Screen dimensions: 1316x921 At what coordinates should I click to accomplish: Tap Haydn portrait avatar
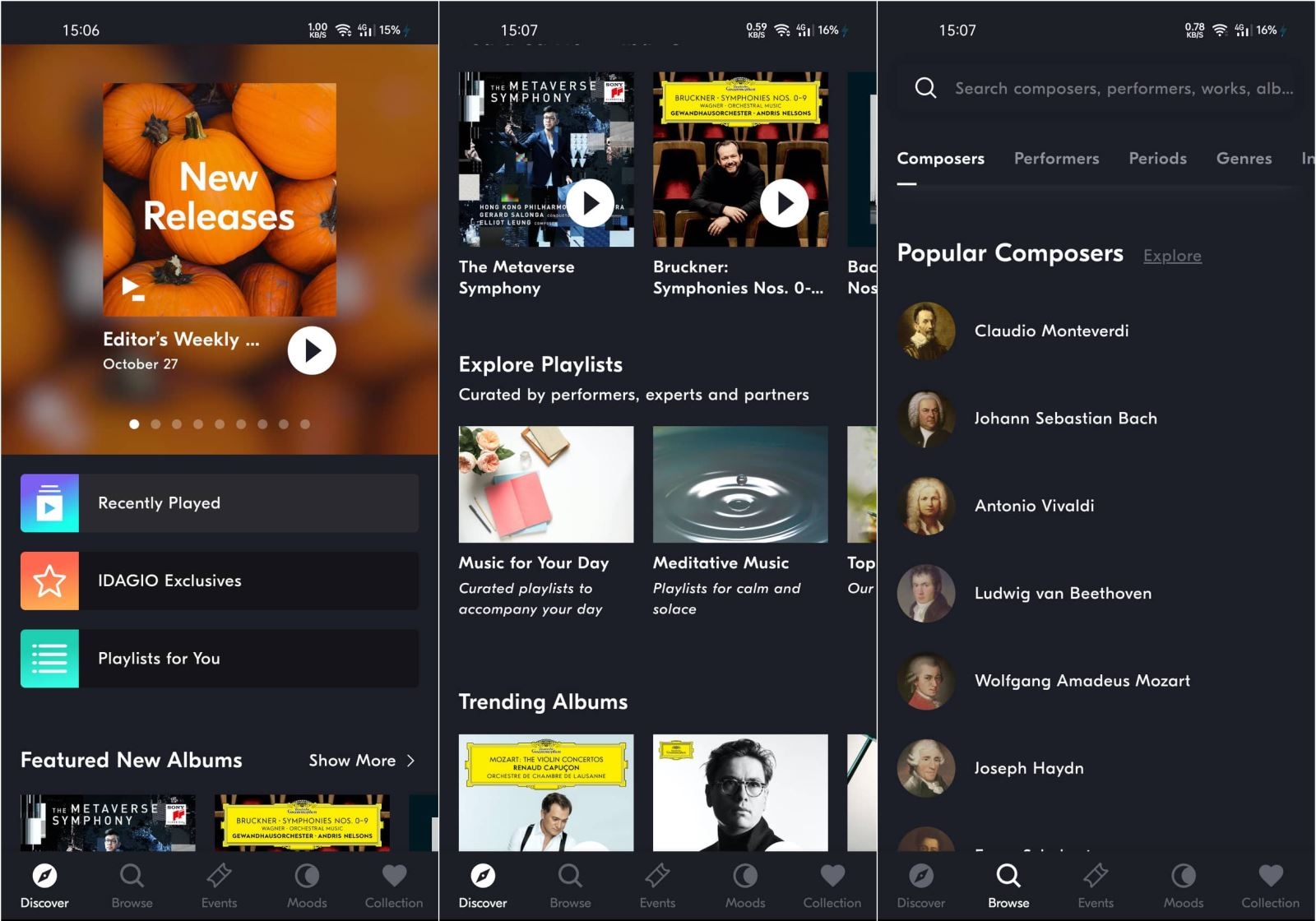(x=926, y=768)
